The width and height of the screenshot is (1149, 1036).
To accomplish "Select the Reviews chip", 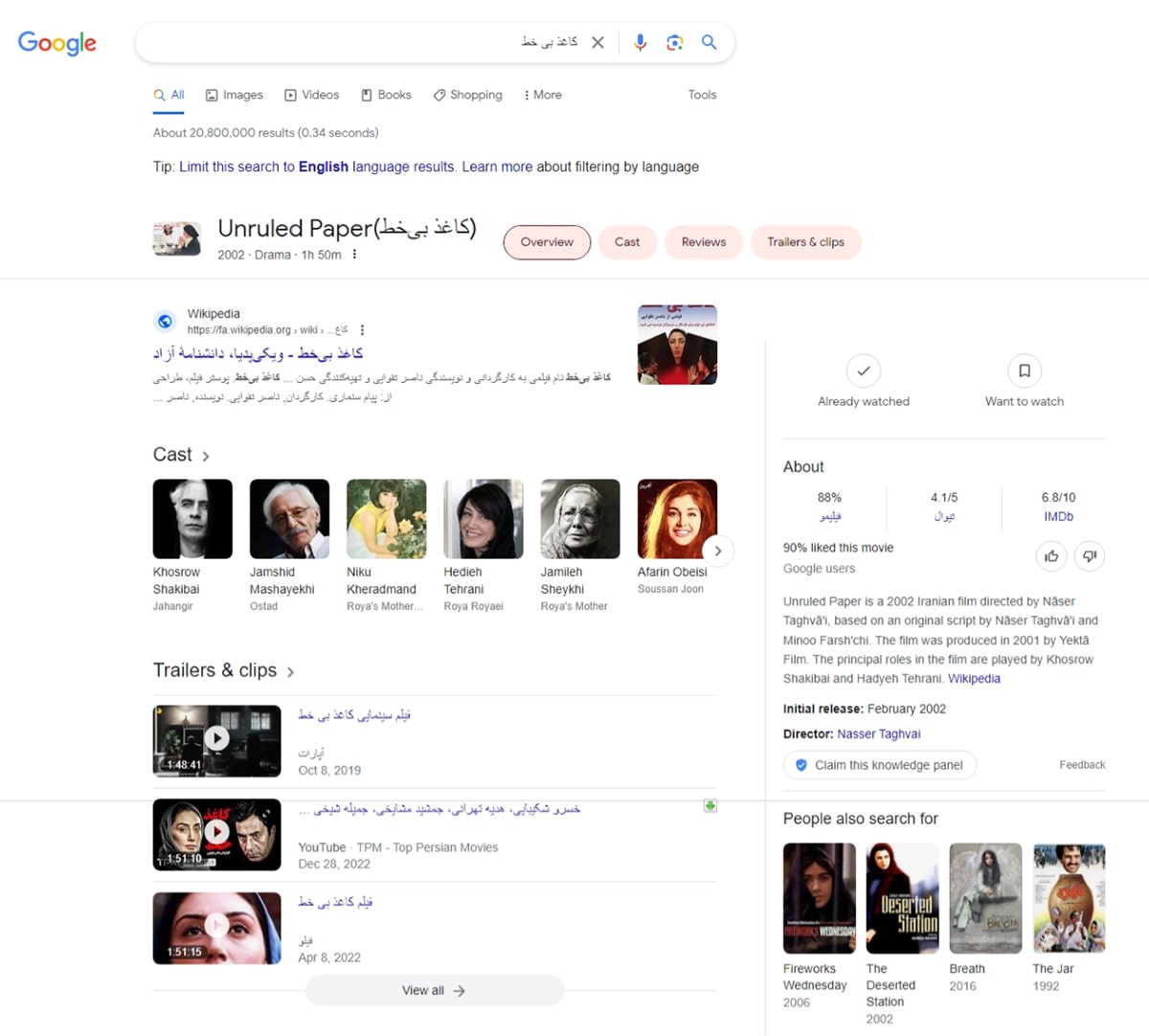I will [704, 242].
